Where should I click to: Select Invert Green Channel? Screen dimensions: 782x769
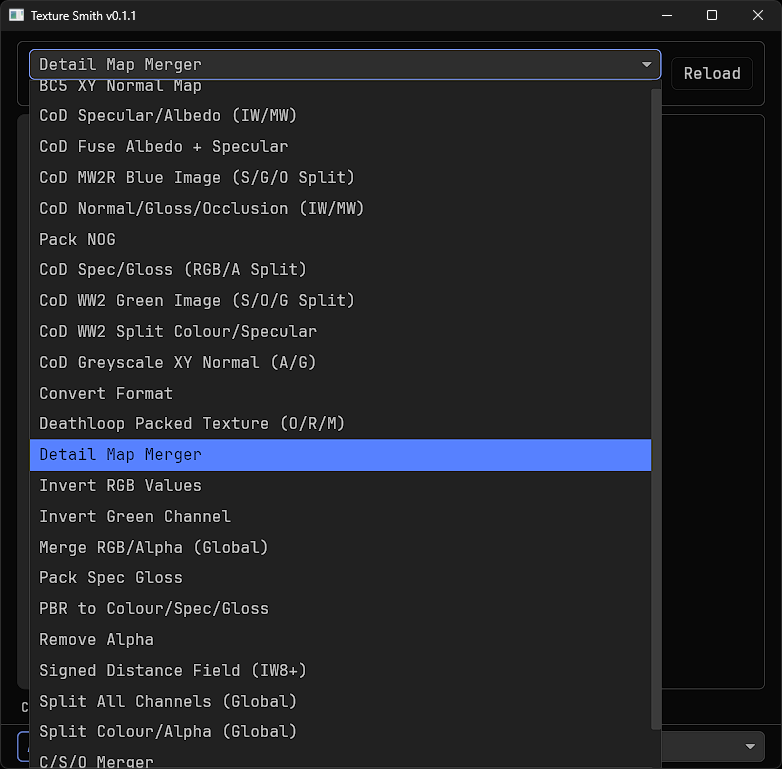[x=340, y=516]
